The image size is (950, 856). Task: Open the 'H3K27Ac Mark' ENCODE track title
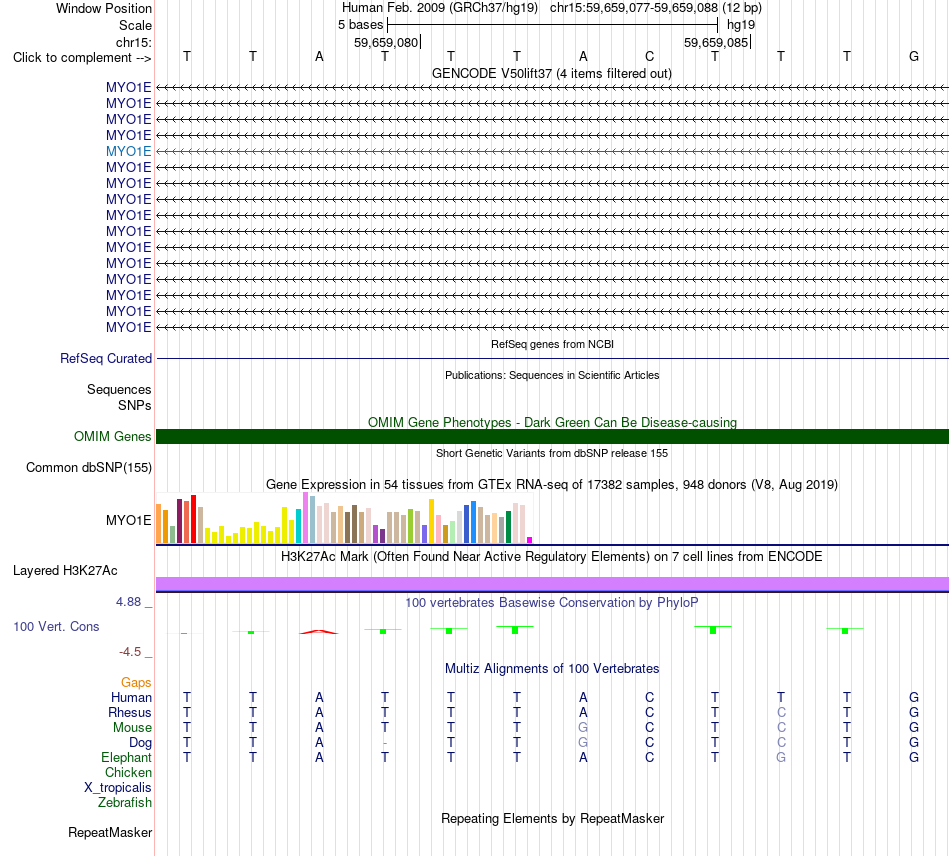pos(551,557)
